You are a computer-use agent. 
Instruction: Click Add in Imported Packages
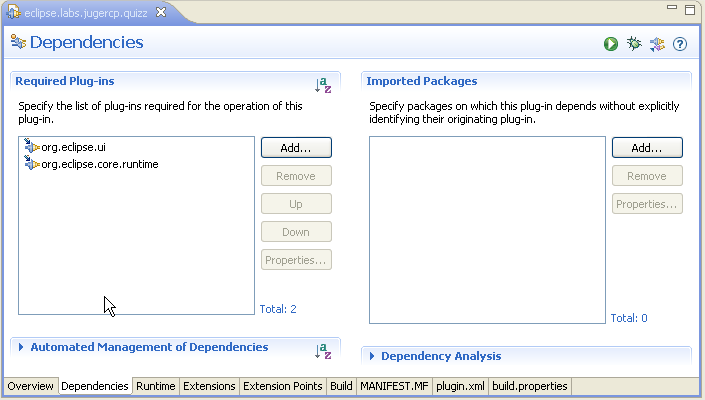(x=647, y=147)
